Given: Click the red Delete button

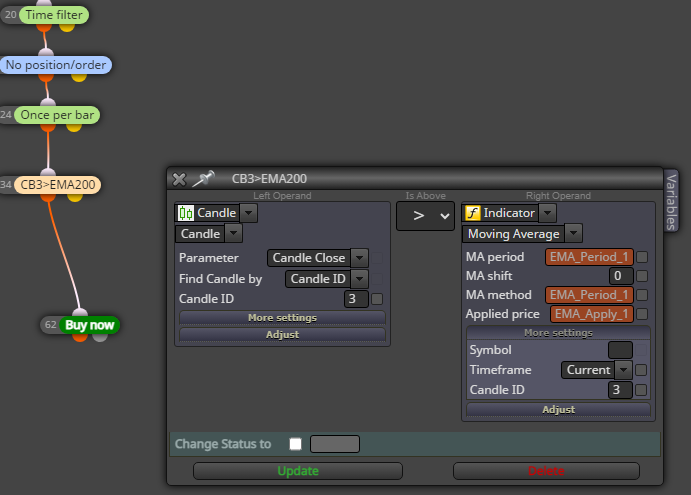Looking at the screenshot, I should coord(546,471).
